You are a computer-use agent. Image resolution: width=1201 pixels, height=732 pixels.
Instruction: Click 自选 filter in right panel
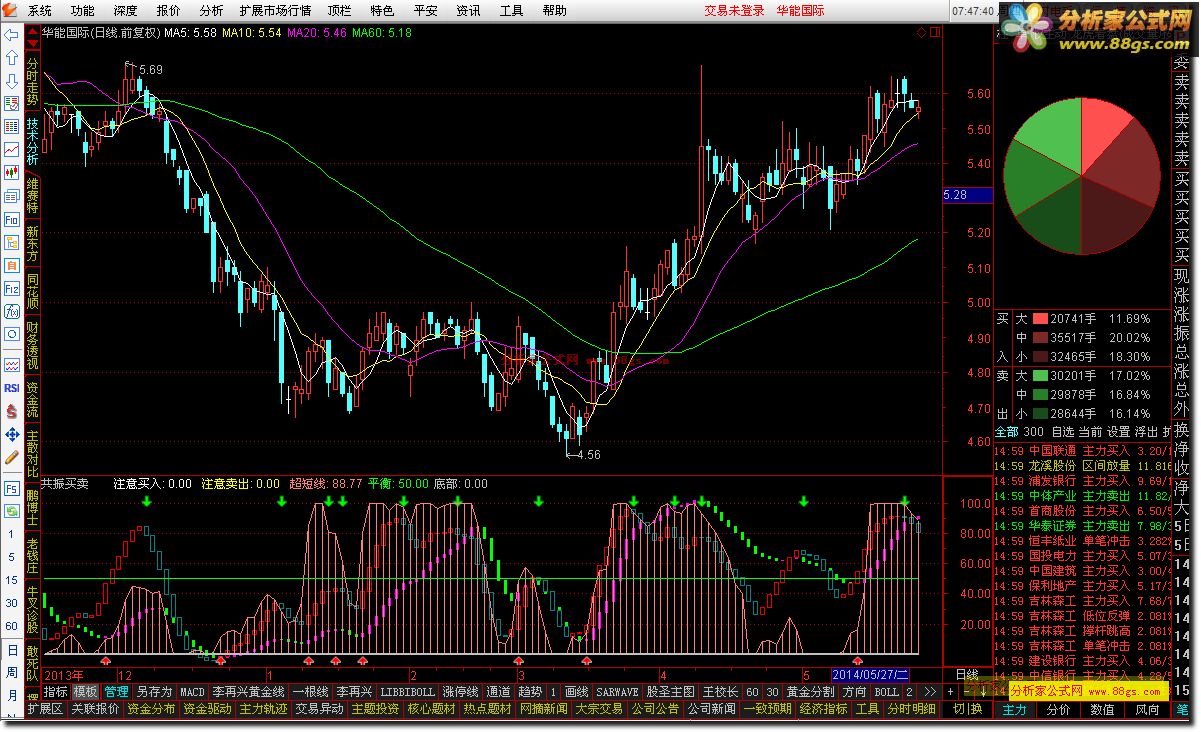pyautogui.click(x=1062, y=432)
